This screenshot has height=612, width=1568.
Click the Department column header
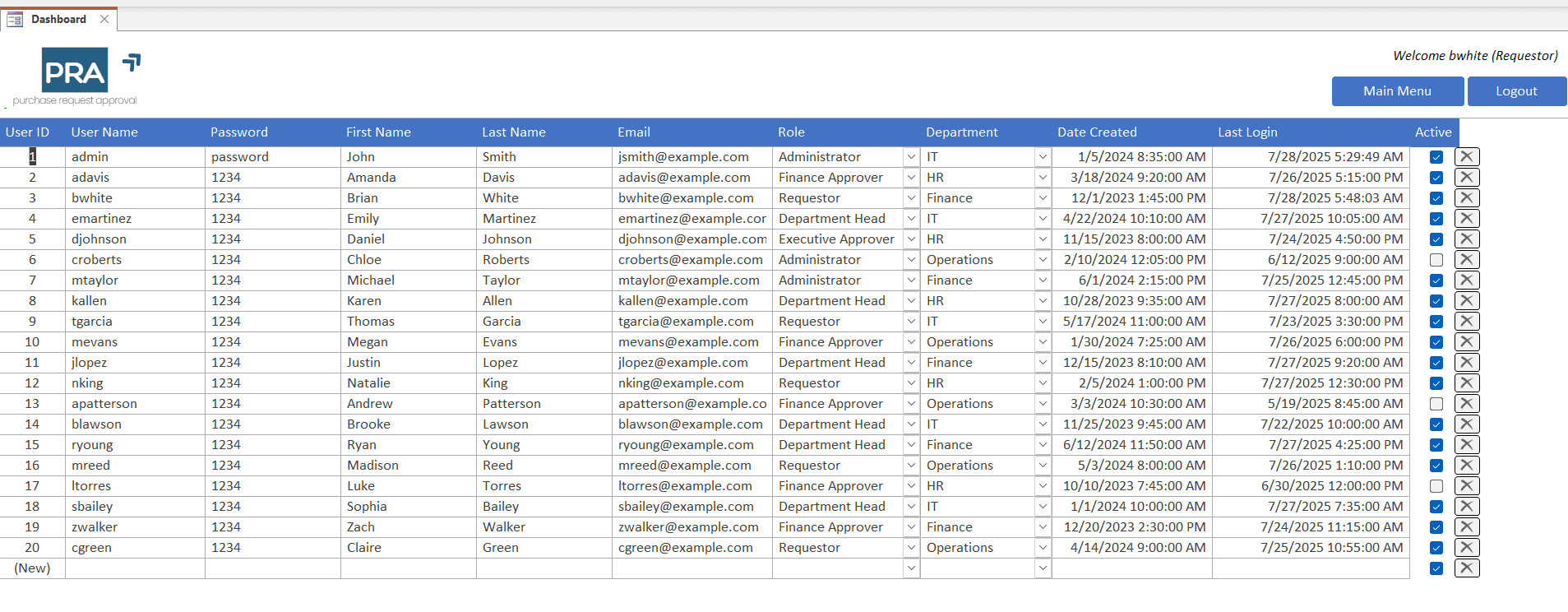pos(962,132)
